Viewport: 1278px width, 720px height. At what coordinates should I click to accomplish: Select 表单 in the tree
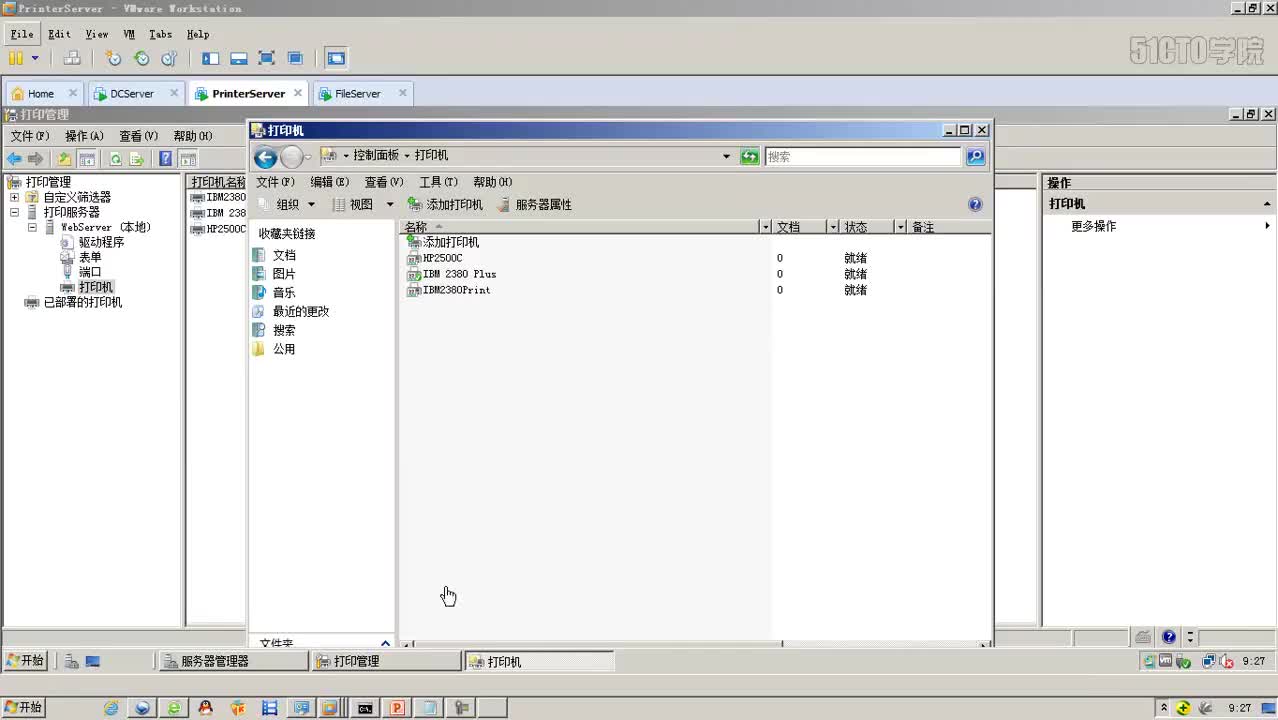(x=90, y=257)
